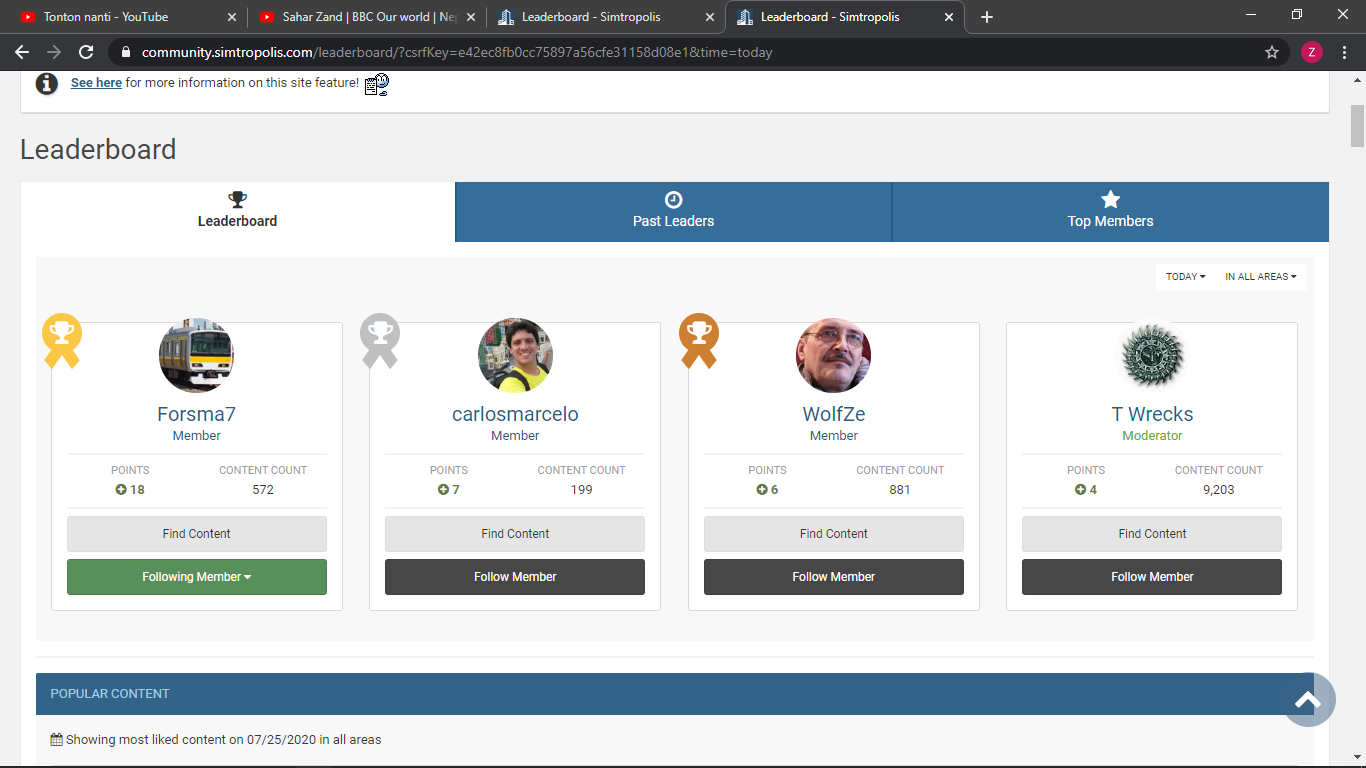Click the green plus icon beside 18 points
This screenshot has height=768, width=1366.
coord(121,490)
